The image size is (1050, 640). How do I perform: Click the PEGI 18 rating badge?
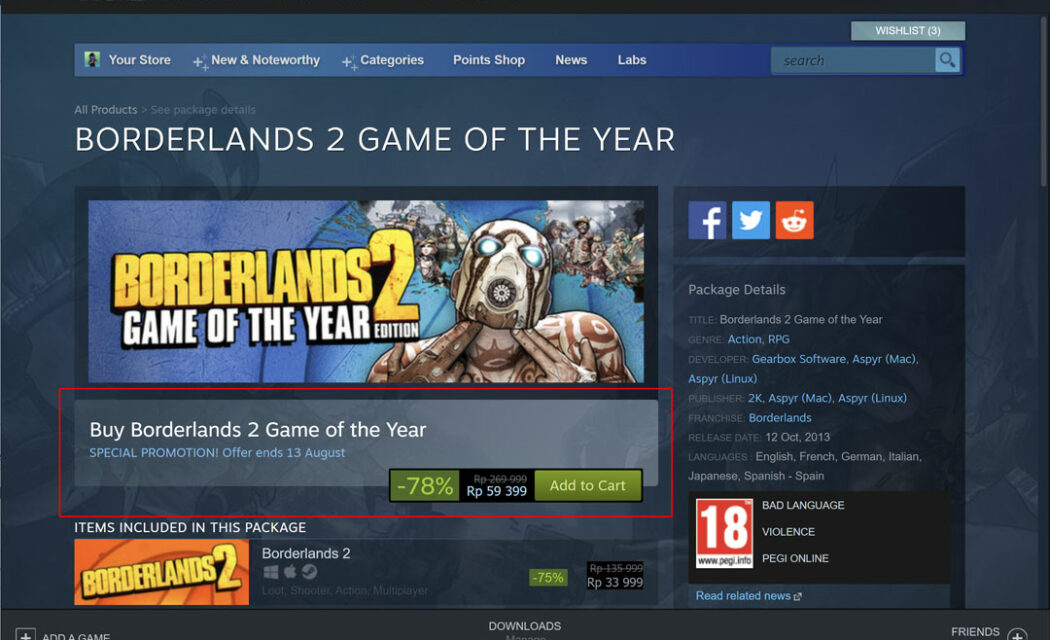coord(724,534)
